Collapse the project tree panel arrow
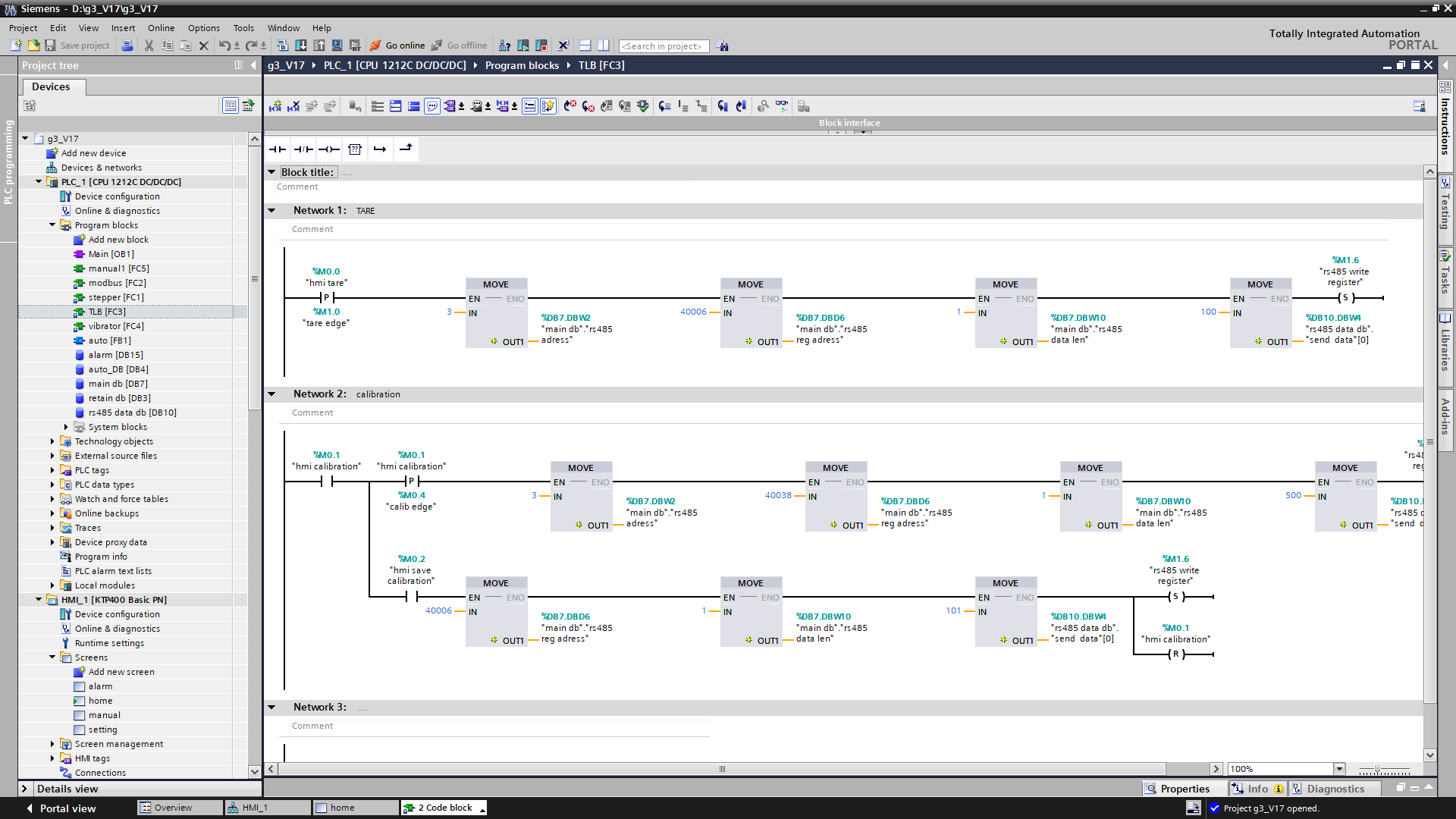The width and height of the screenshot is (1456, 819). [254, 65]
